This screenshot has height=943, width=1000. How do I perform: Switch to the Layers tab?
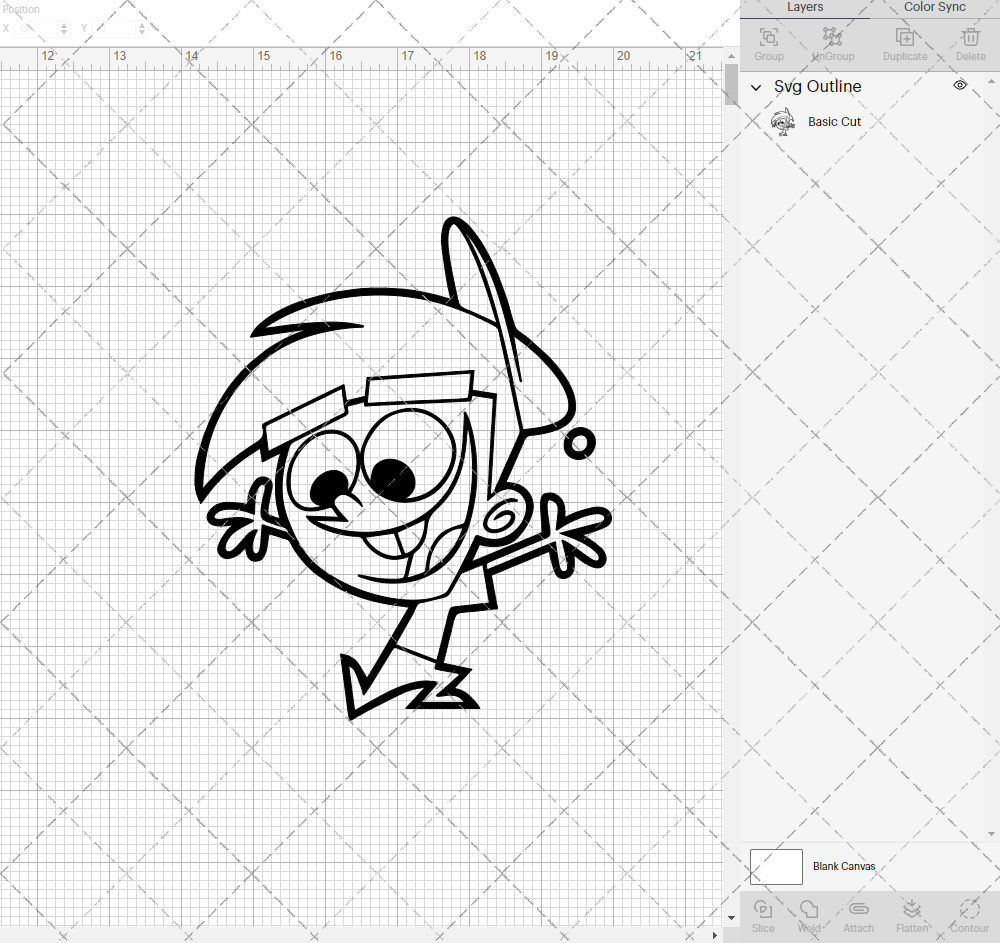click(805, 7)
